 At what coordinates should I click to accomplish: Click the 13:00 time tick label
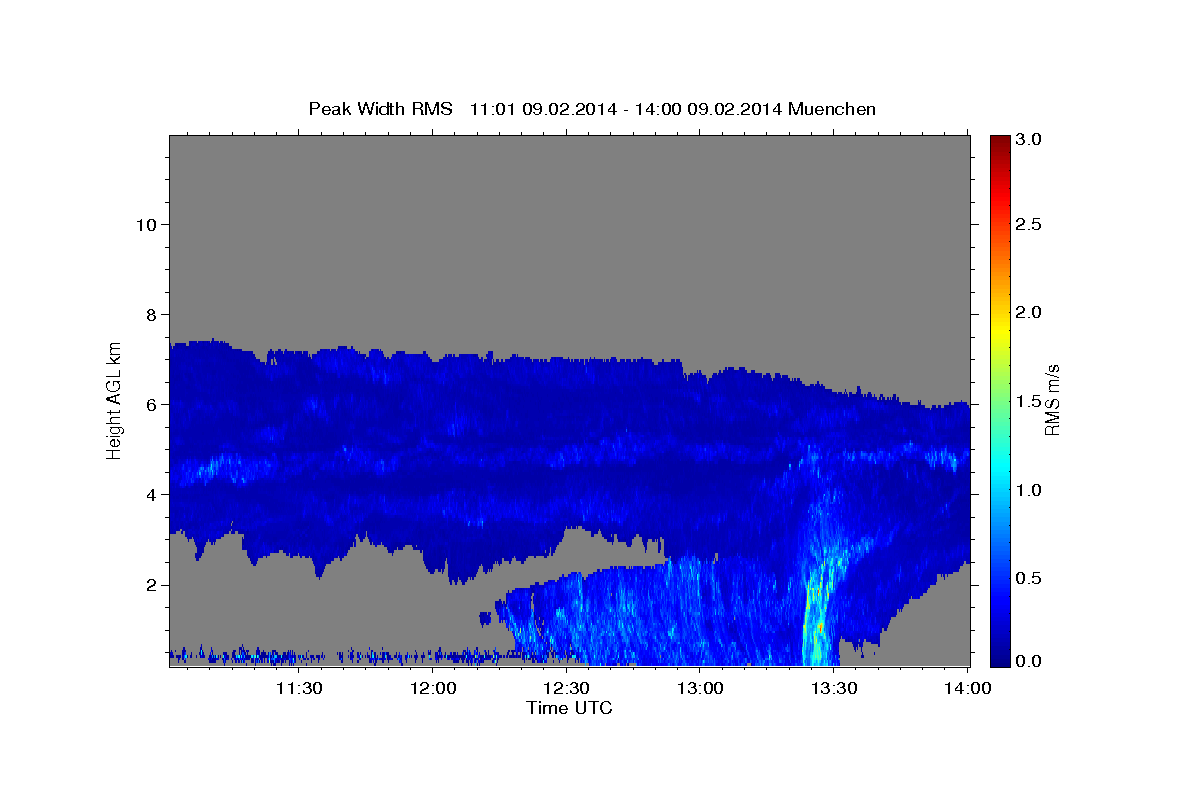[x=700, y=688]
